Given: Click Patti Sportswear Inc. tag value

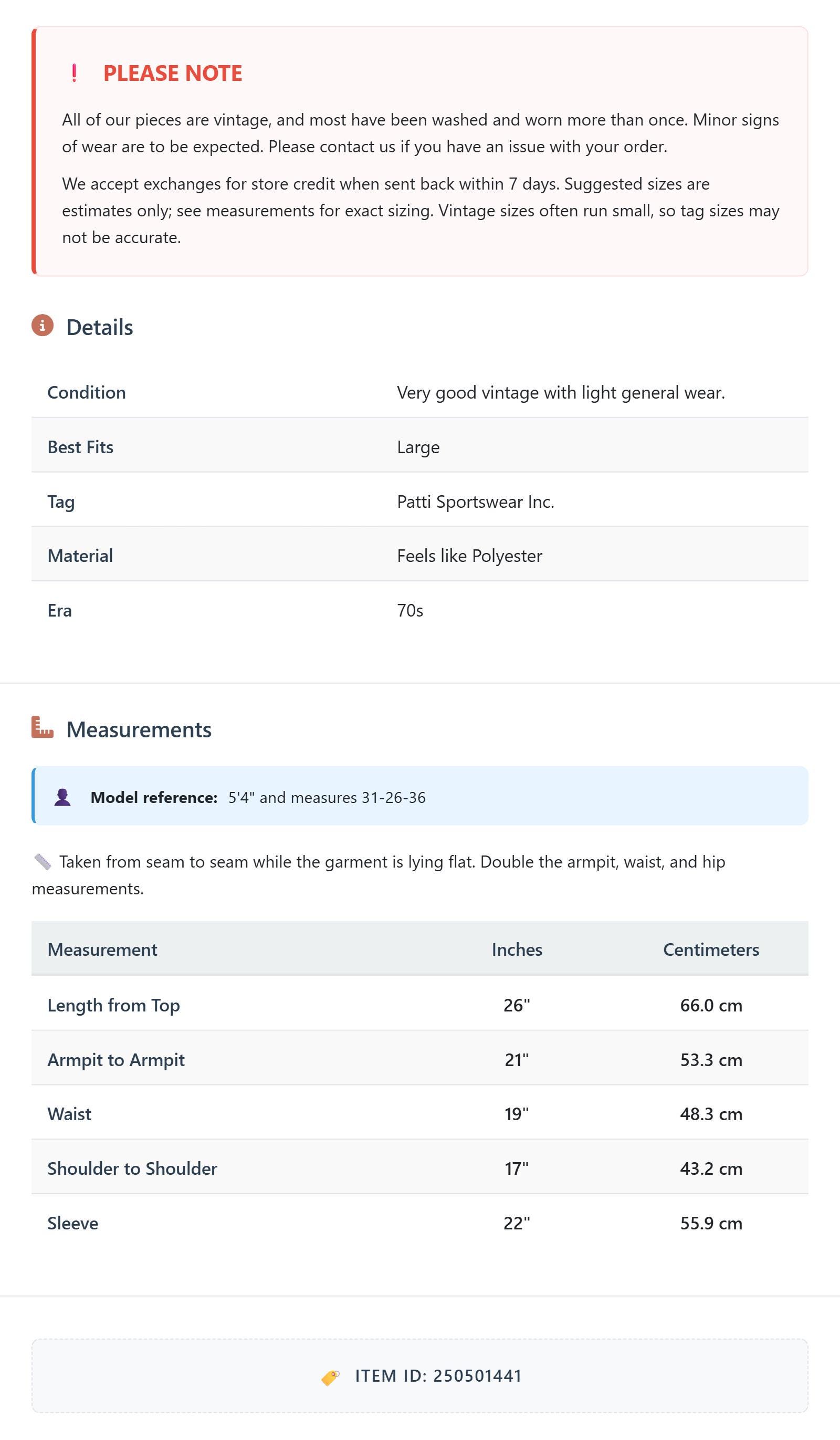Looking at the screenshot, I should [476, 502].
